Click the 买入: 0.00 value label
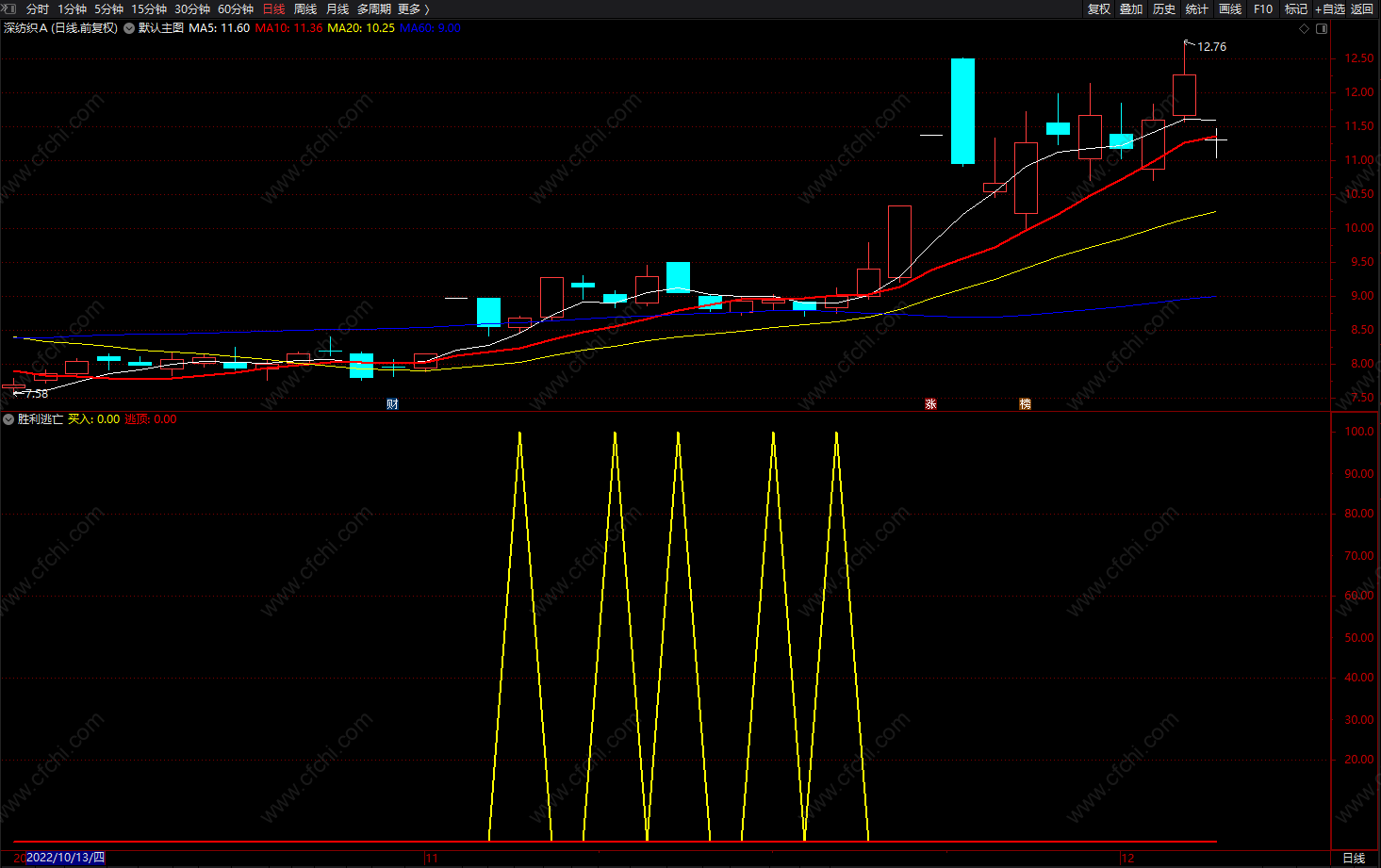 point(93,419)
